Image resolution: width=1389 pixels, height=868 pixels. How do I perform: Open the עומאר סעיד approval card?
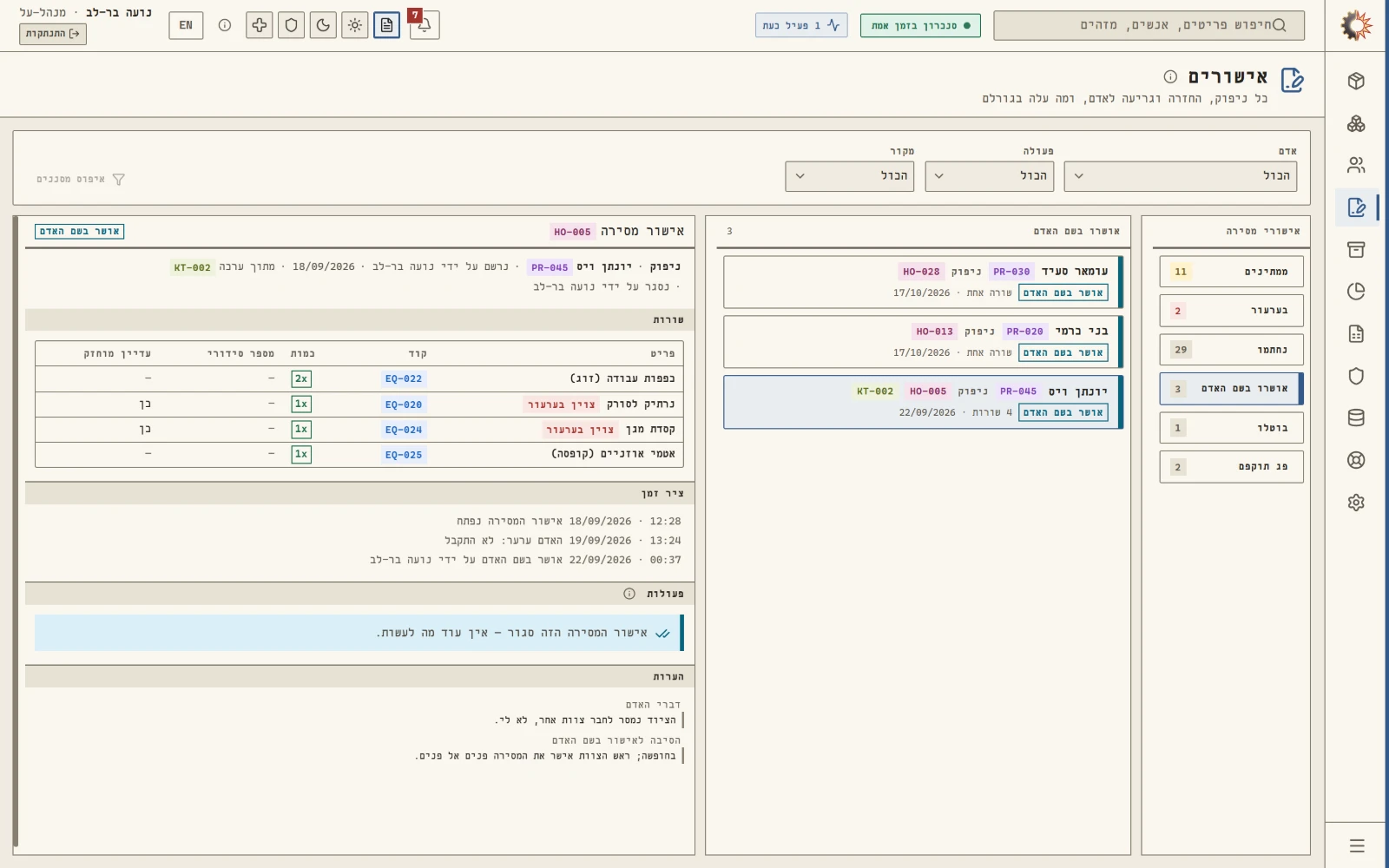923,282
